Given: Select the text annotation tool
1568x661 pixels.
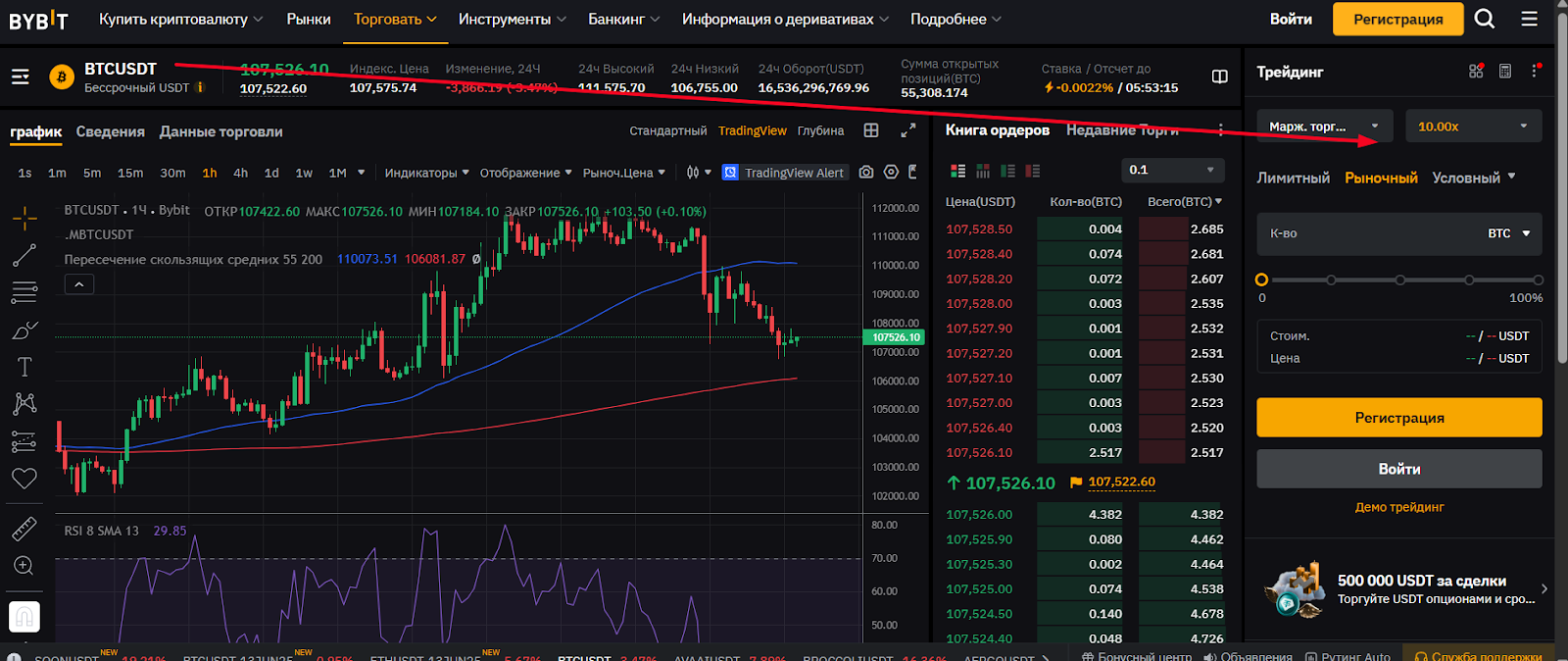Looking at the screenshot, I should click(x=24, y=367).
